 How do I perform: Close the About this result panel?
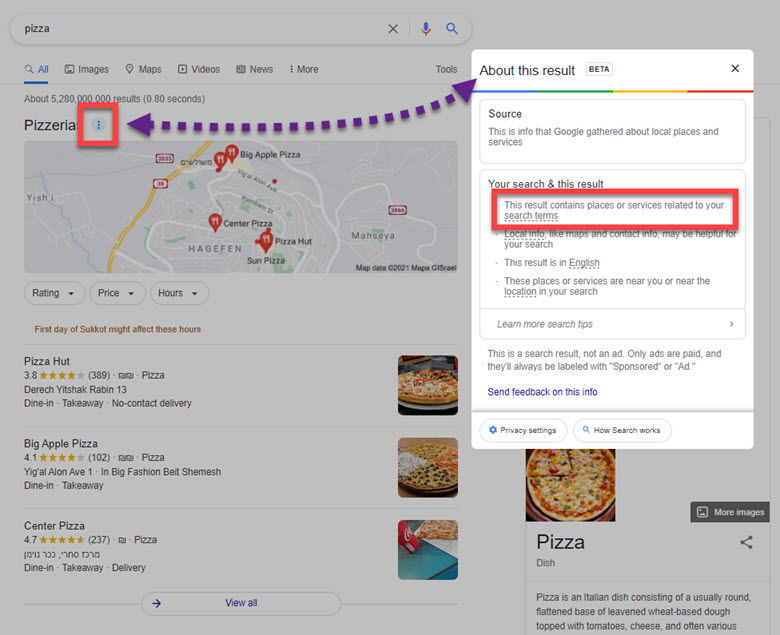(735, 68)
